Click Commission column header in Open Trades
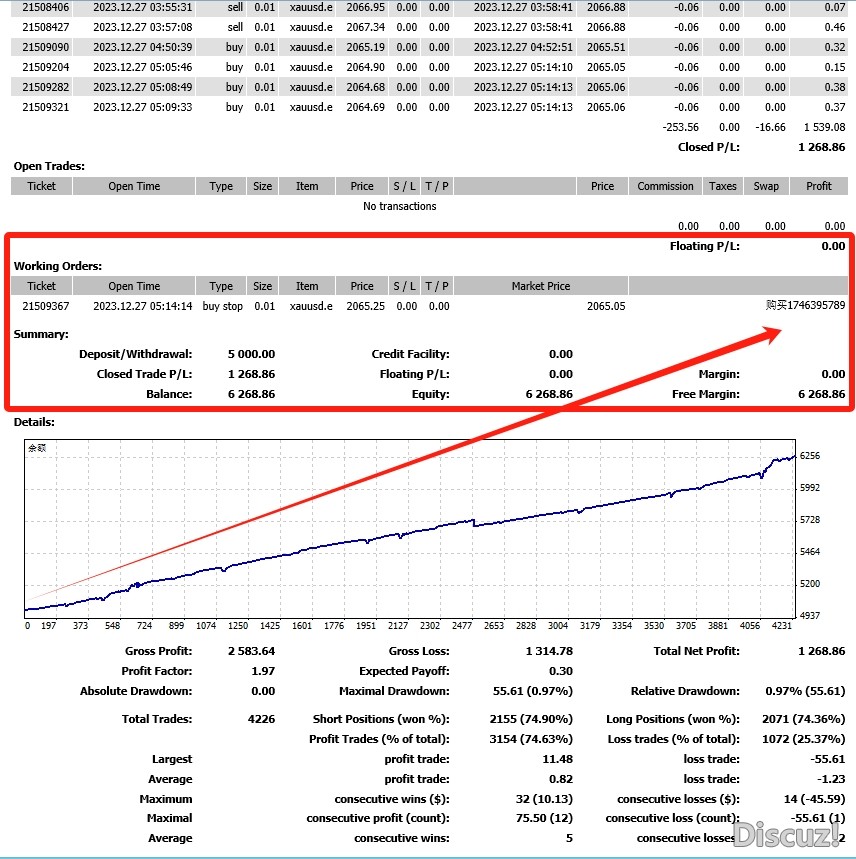 pos(665,186)
